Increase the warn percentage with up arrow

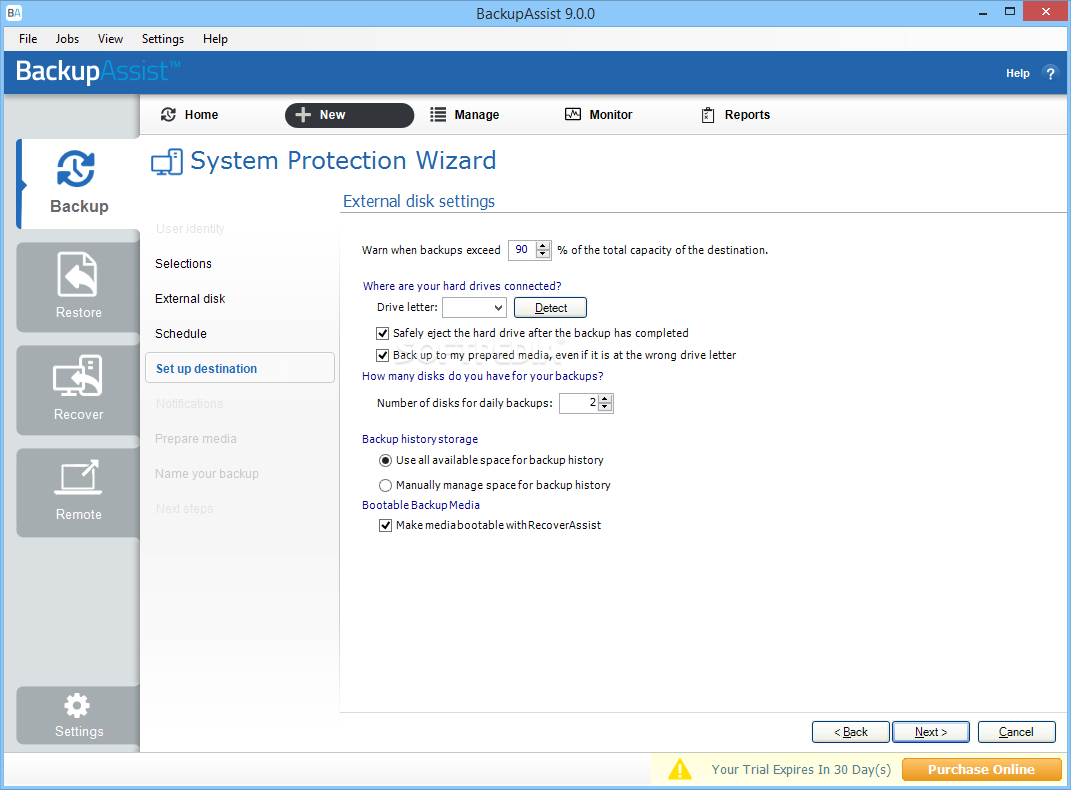(x=543, y=246)
